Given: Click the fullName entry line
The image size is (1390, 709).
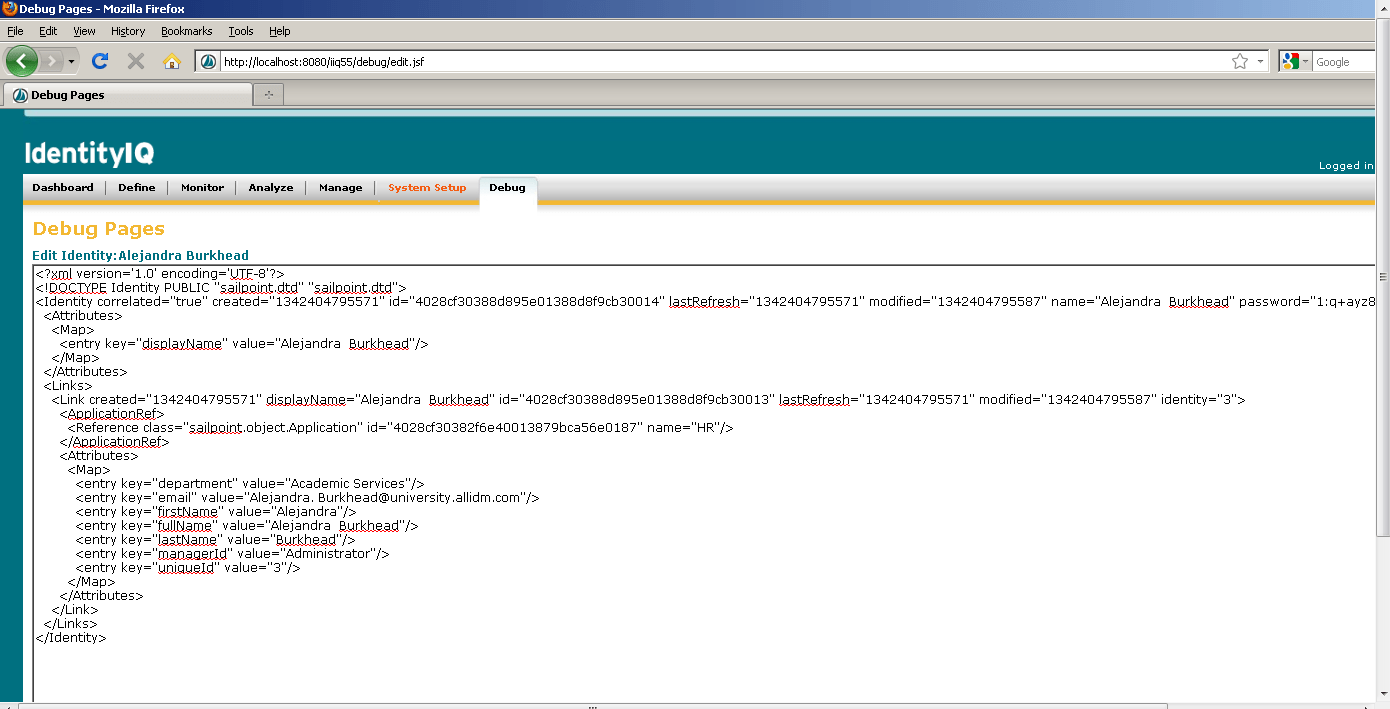Looking at the screenshot, I should (x=247, y=525).
